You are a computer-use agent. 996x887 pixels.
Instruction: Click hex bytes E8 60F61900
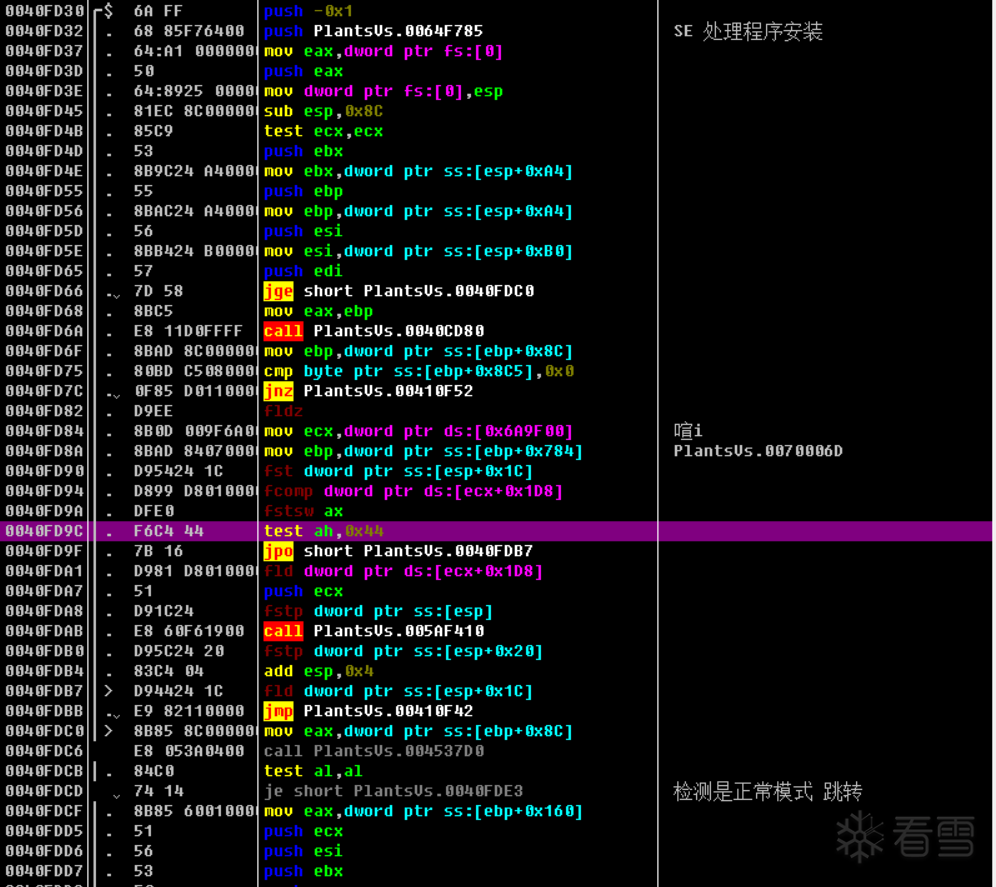[x=189, y=632]
